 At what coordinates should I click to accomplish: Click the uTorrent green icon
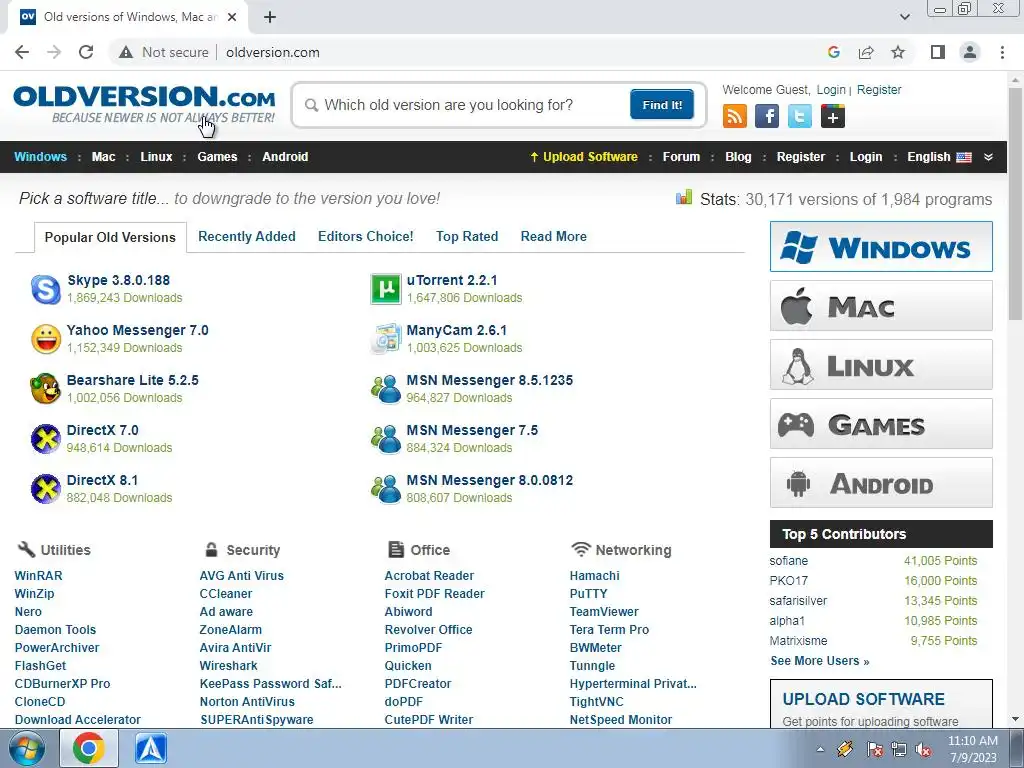coord(385,289)
